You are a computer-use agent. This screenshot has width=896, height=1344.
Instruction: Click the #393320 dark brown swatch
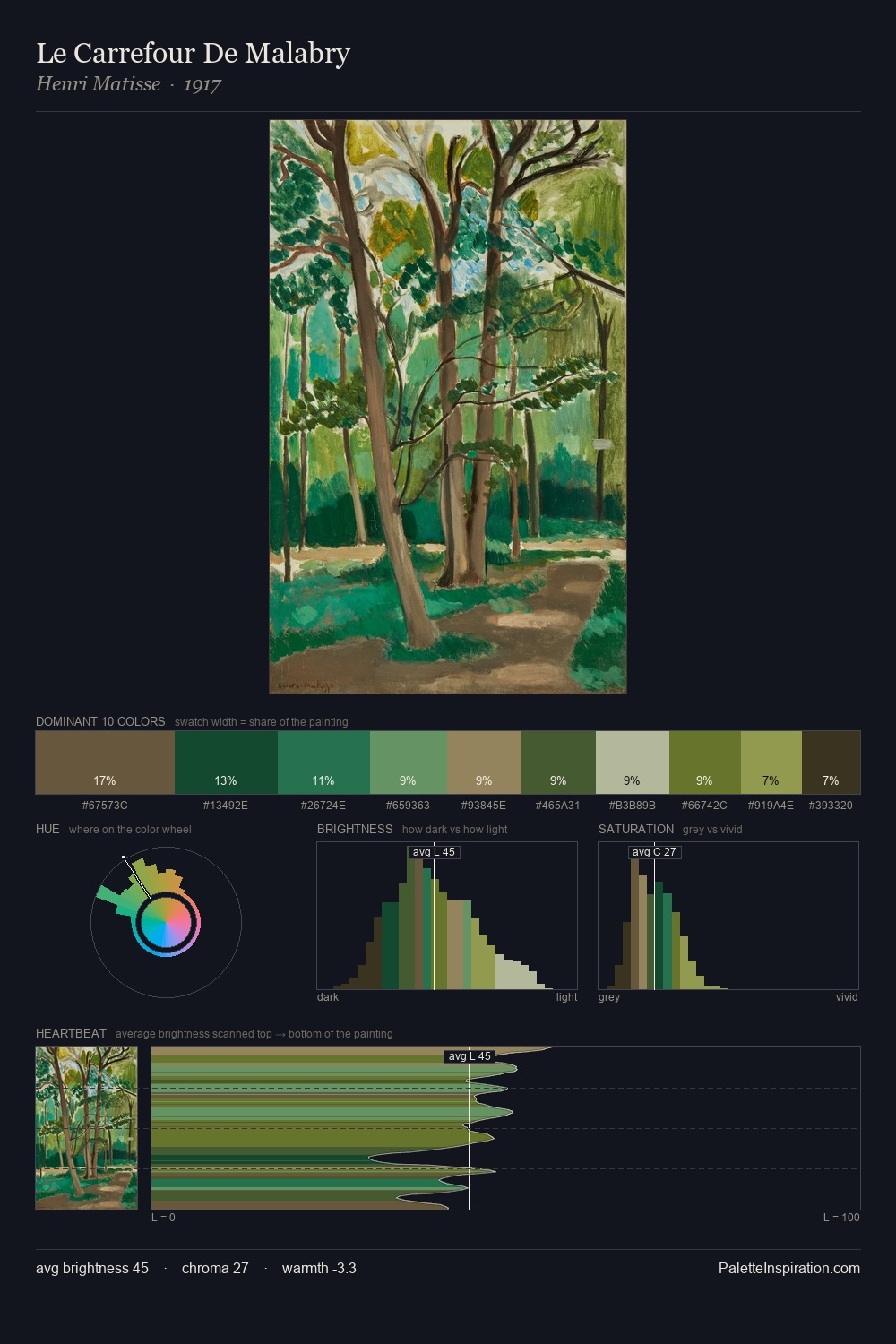coord(831,762)
